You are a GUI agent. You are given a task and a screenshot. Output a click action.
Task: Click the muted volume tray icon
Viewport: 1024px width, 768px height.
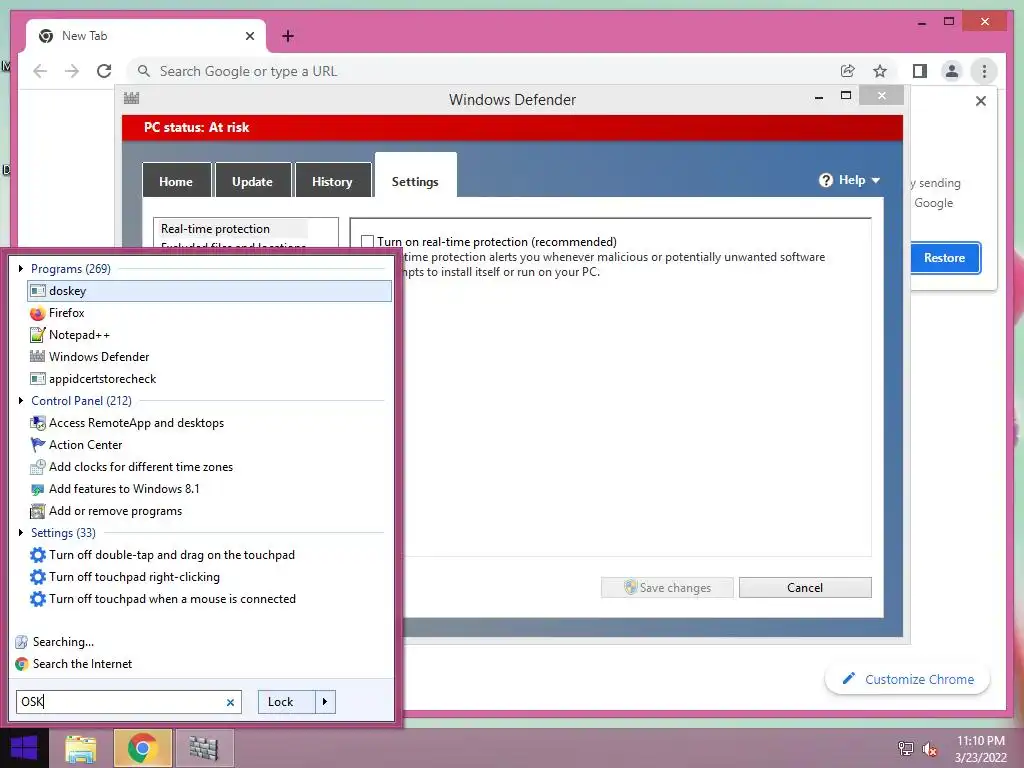[929, 749]
